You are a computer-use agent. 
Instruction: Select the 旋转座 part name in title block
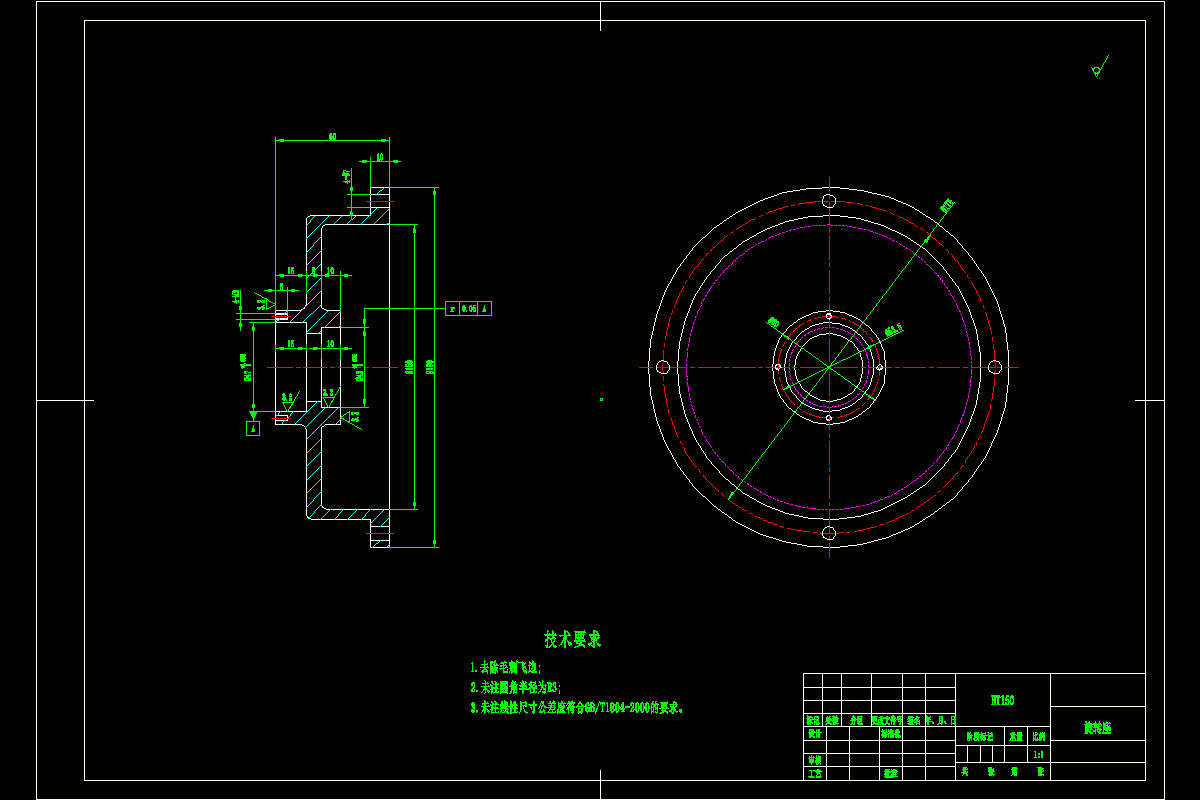point(1097,729)
